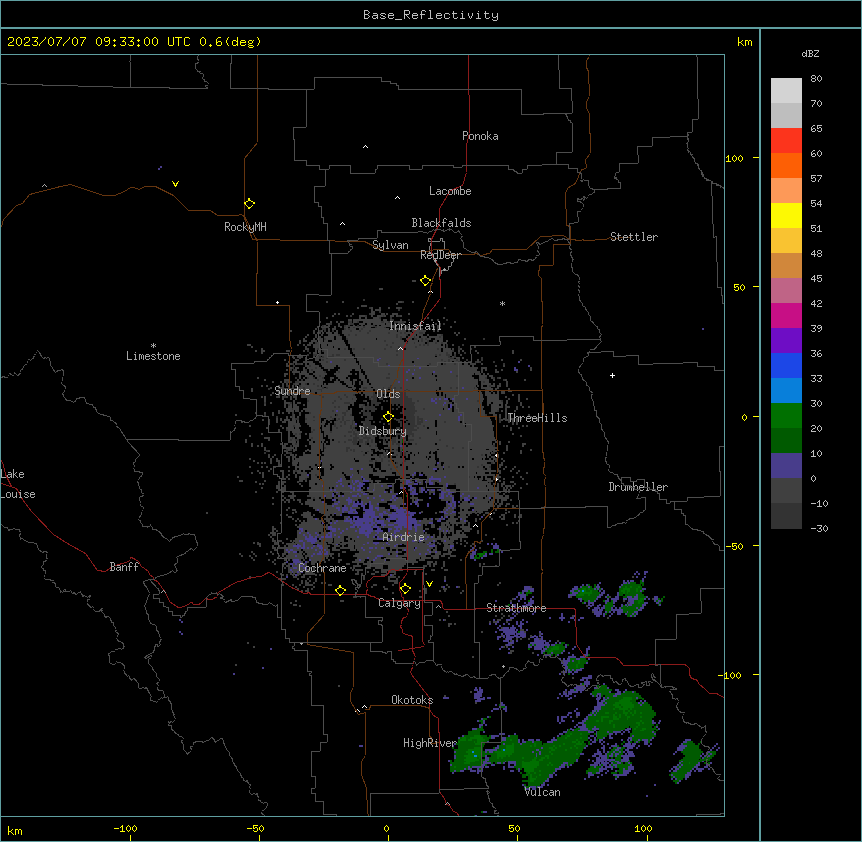Click the Okotoks label
Image resolution: width=862 pixels, height=842 pixels.
[412, 700]
